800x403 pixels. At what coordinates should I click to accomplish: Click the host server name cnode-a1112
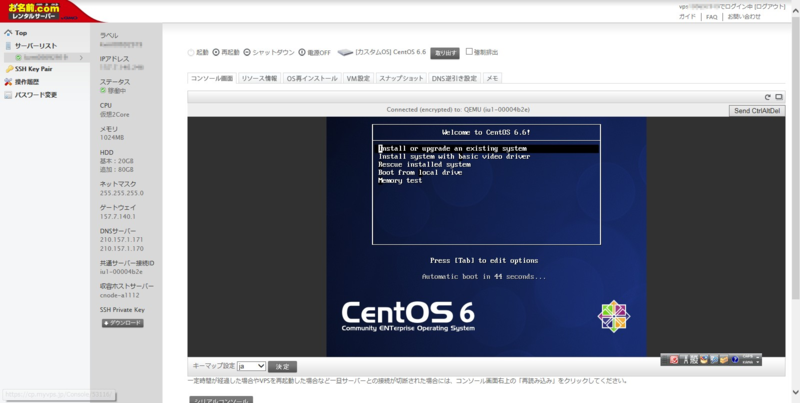(x=120, y=295)
